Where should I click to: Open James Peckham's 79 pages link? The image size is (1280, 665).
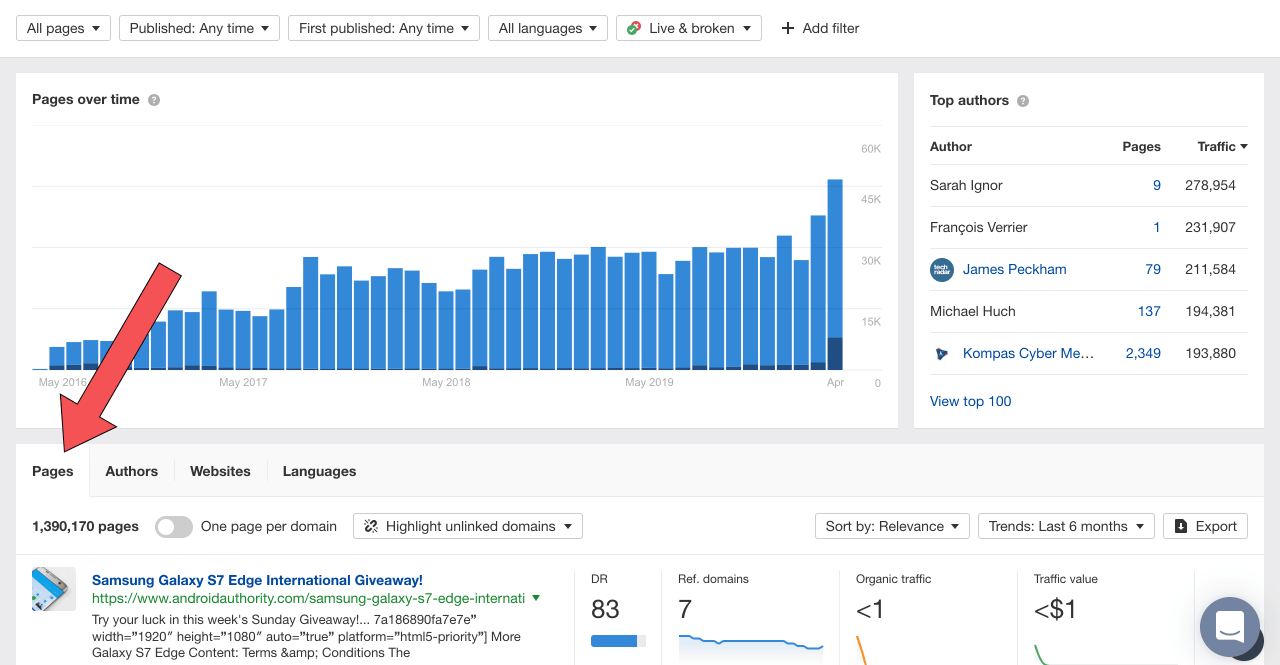tap(1153, 269)
